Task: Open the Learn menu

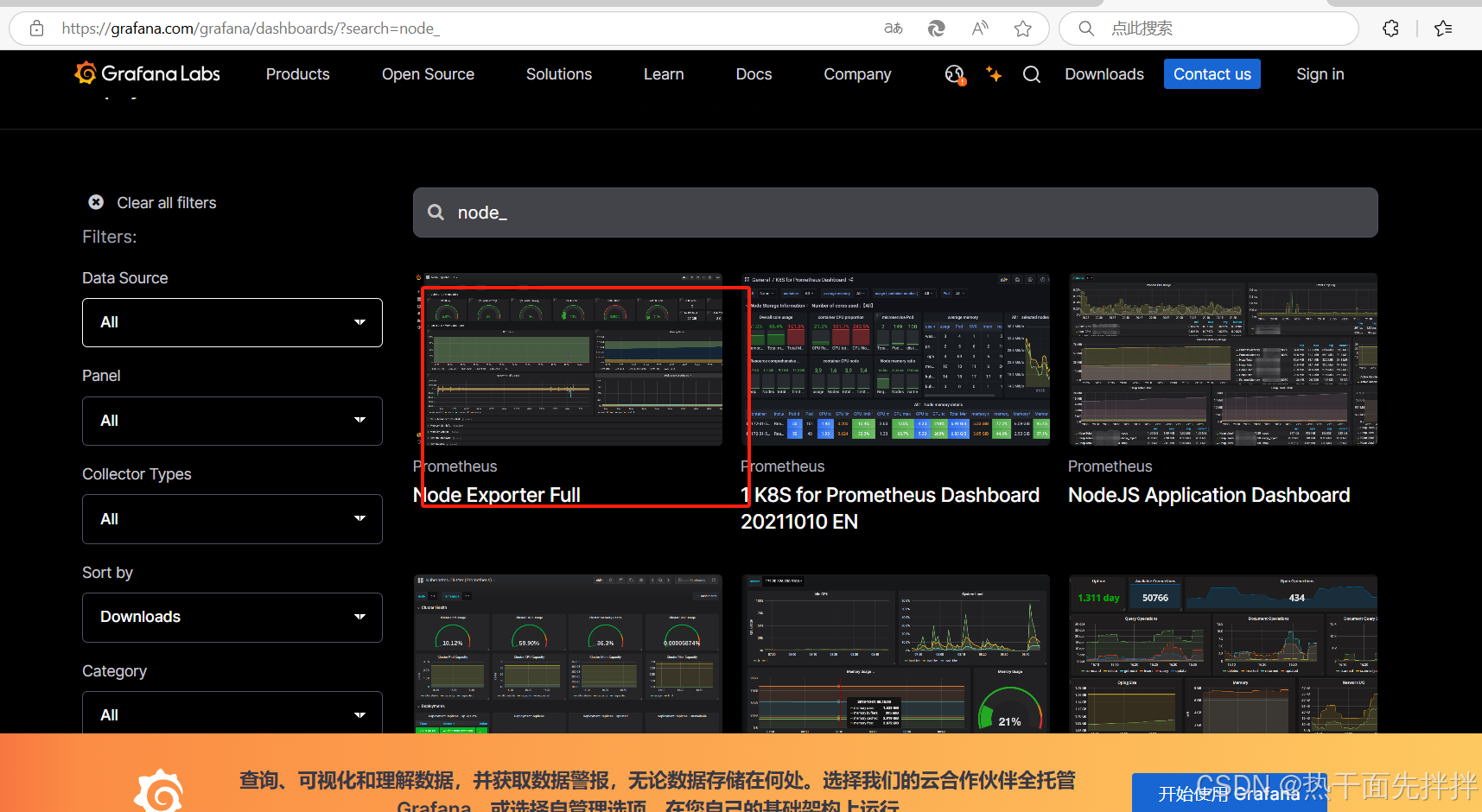Action: click(664, 74)
